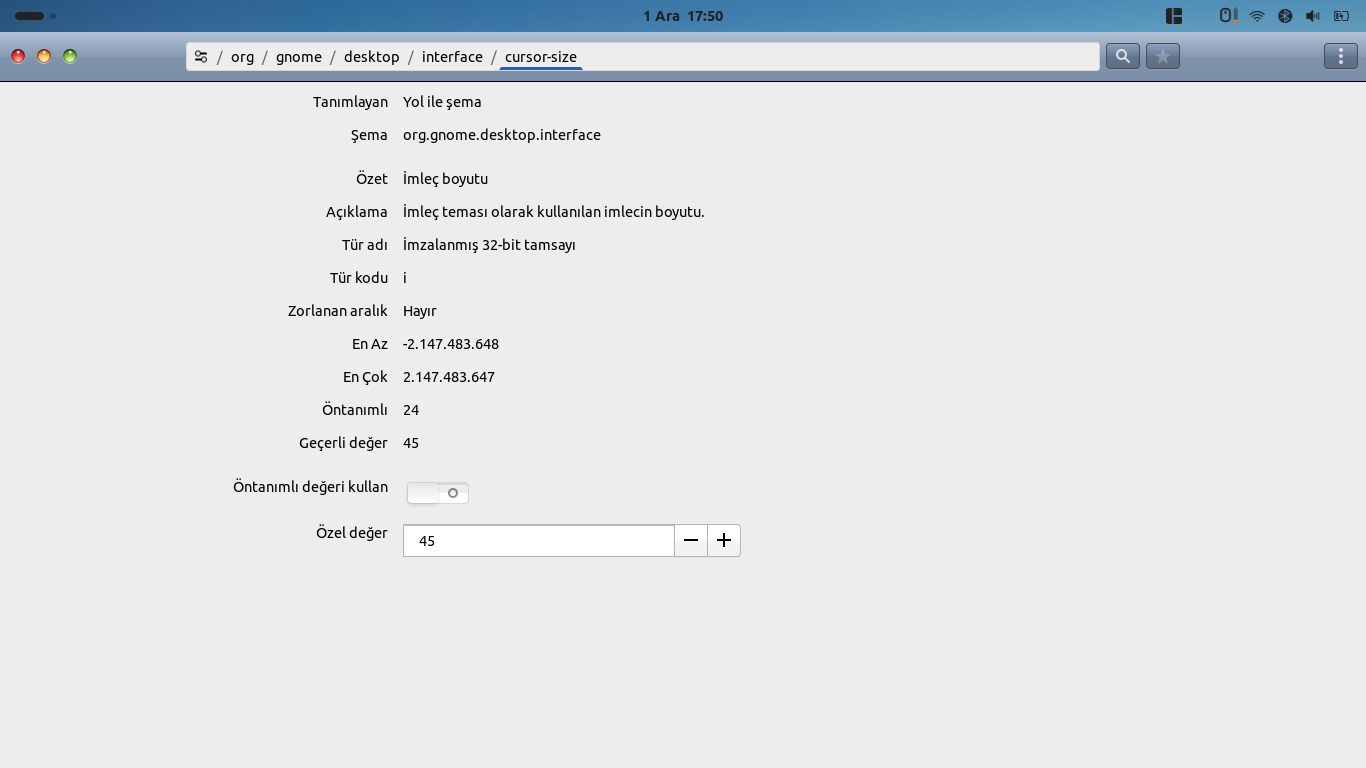1366x768 pixels.
Task: Decrease custom value with minus button
Action: click(691, 541)
